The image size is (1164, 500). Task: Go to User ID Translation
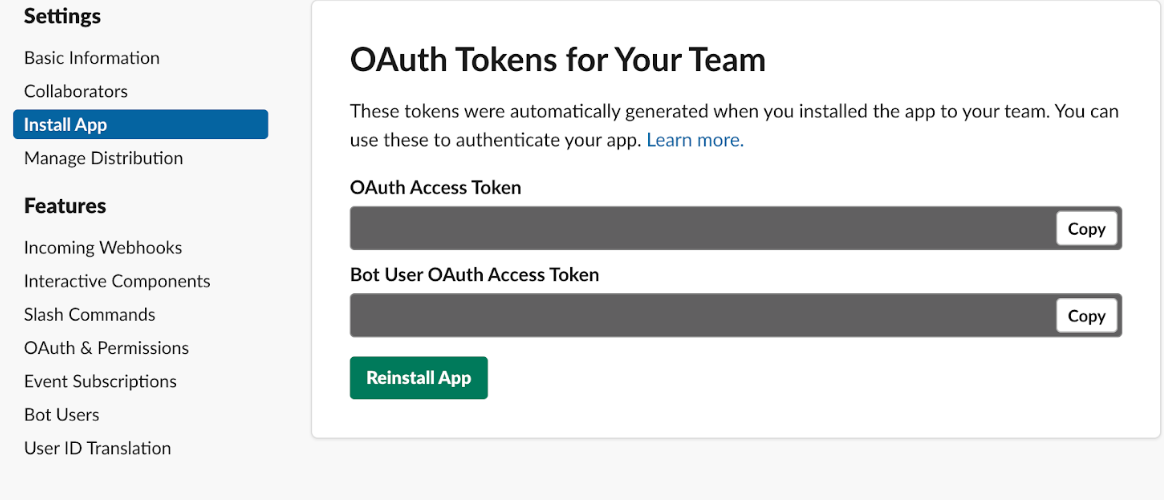pyautogui.click(x=98, y=448)
